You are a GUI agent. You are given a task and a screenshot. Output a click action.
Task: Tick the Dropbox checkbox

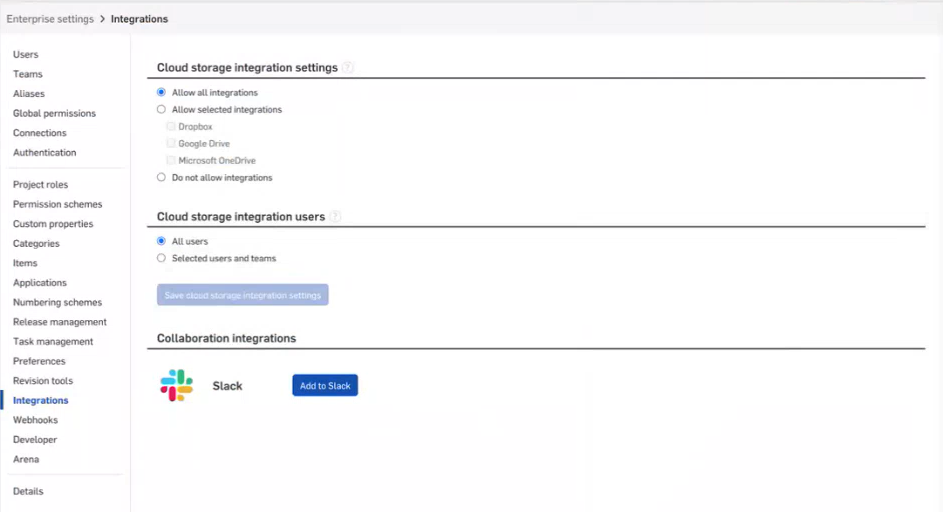point(171,127)
